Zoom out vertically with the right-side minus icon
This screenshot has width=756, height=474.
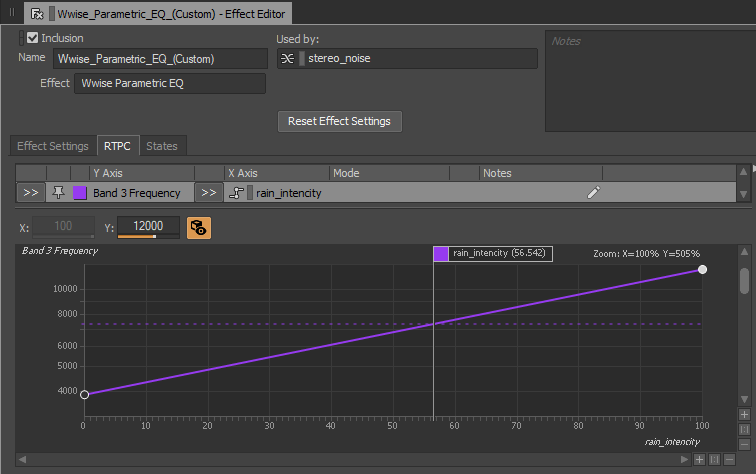(744, 444)
